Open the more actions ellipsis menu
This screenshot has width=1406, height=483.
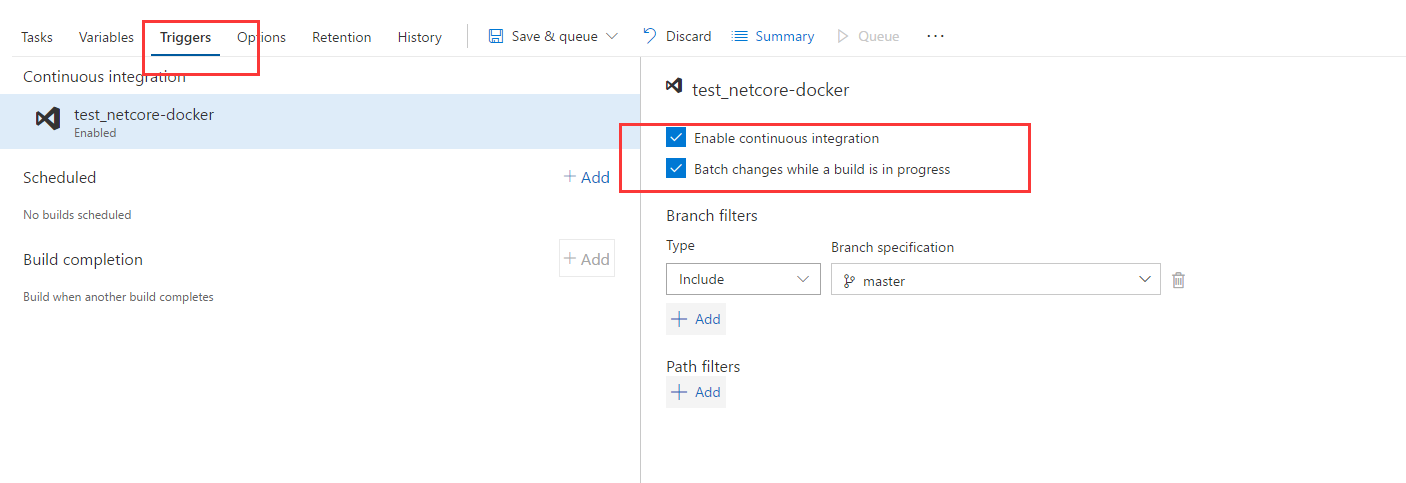[x=935, y=36]
